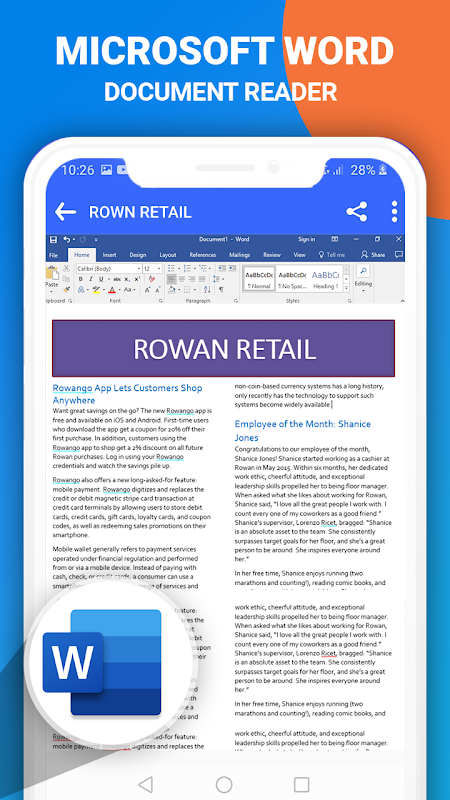Screen dimensions: 450x800
Task: Tap Android Home circle button
Action: tap(224, 784)
